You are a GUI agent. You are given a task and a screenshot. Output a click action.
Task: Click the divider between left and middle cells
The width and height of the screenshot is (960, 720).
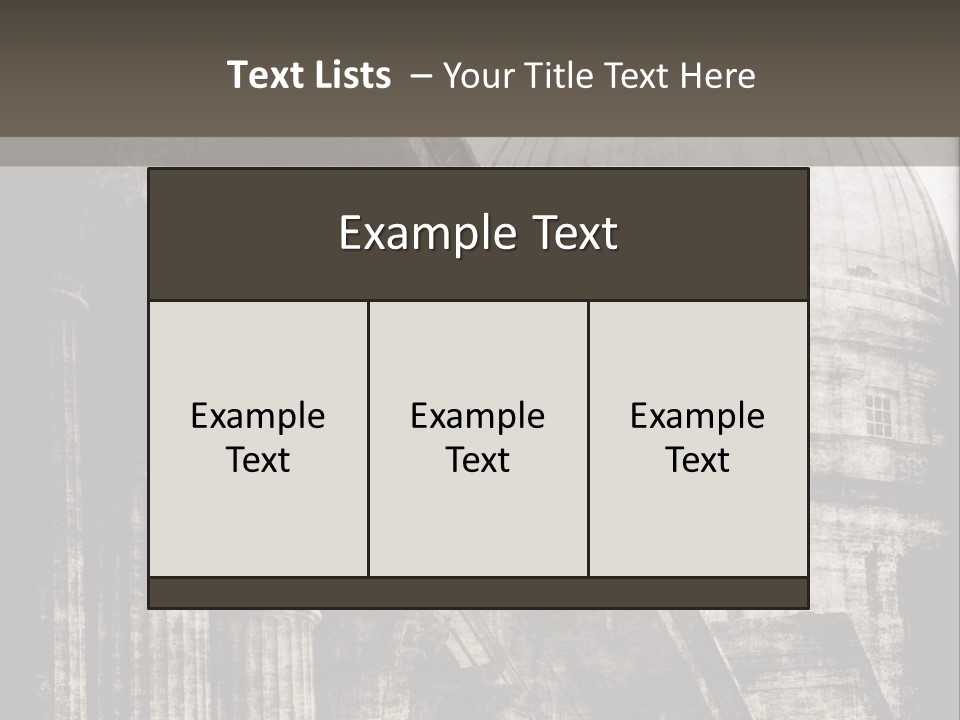pos(368,438)
